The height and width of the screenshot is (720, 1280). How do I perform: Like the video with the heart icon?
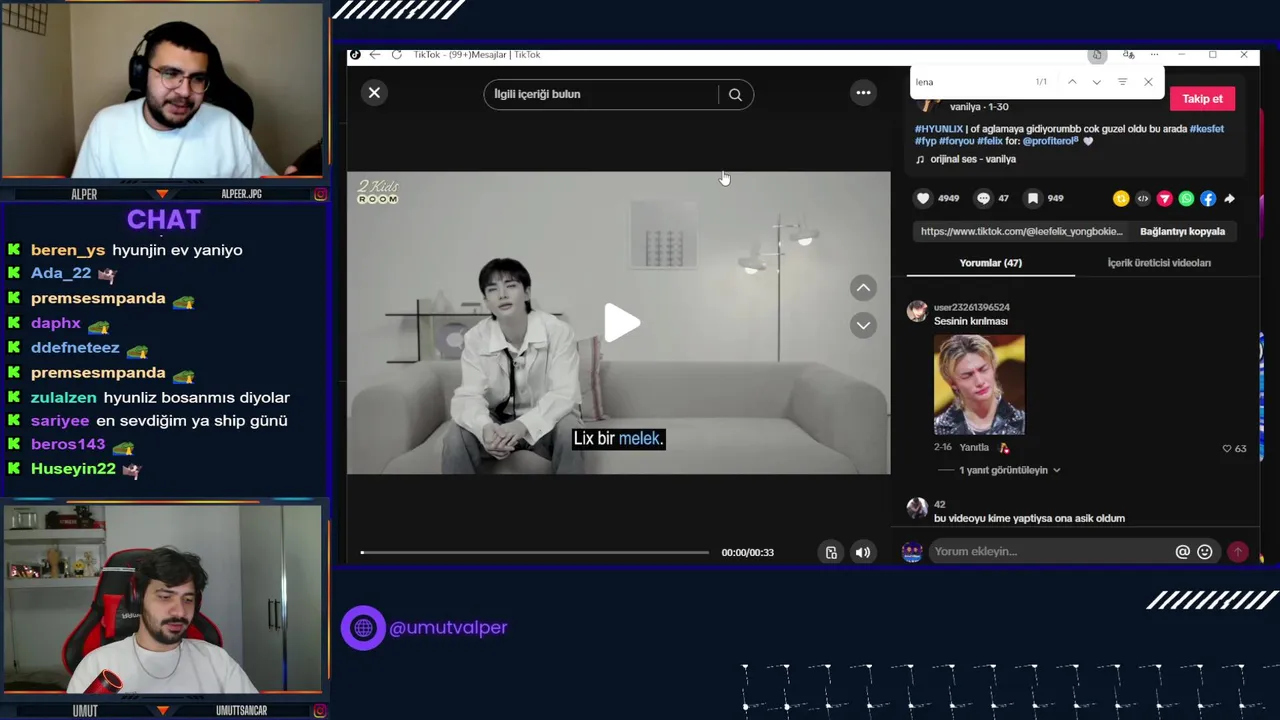[x=923, y=198]
